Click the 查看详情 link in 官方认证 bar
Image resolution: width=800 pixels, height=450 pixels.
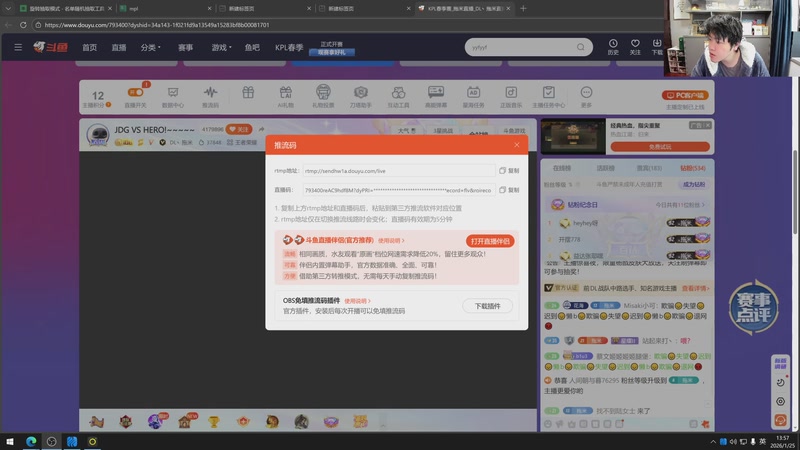point(695,288)
